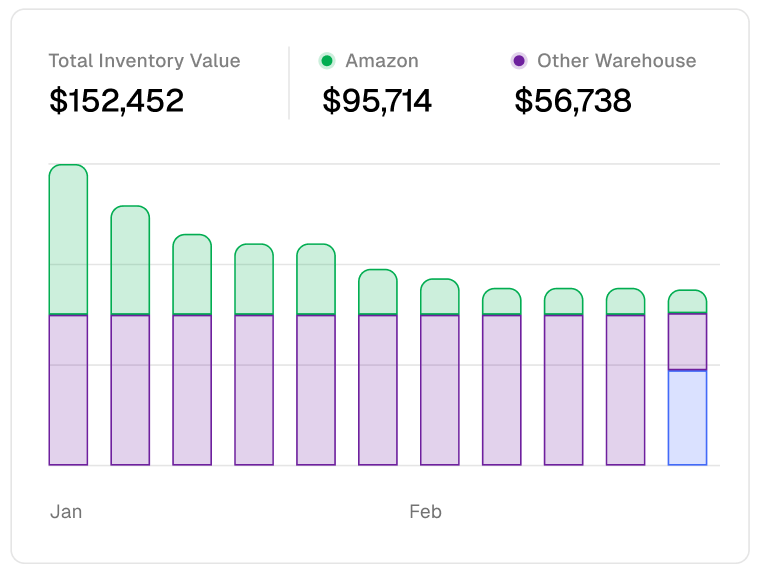Click the Jan axis label

click(x=66, y=512)
